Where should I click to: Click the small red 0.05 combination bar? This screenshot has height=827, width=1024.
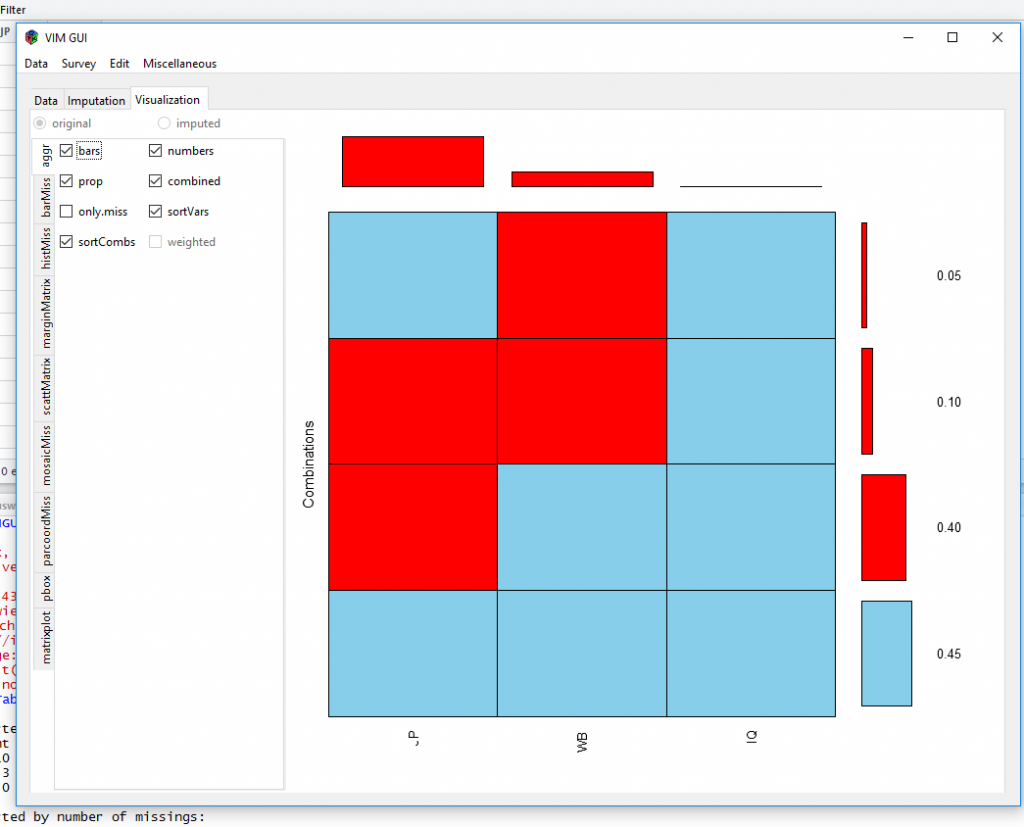(x=864, y=275)
